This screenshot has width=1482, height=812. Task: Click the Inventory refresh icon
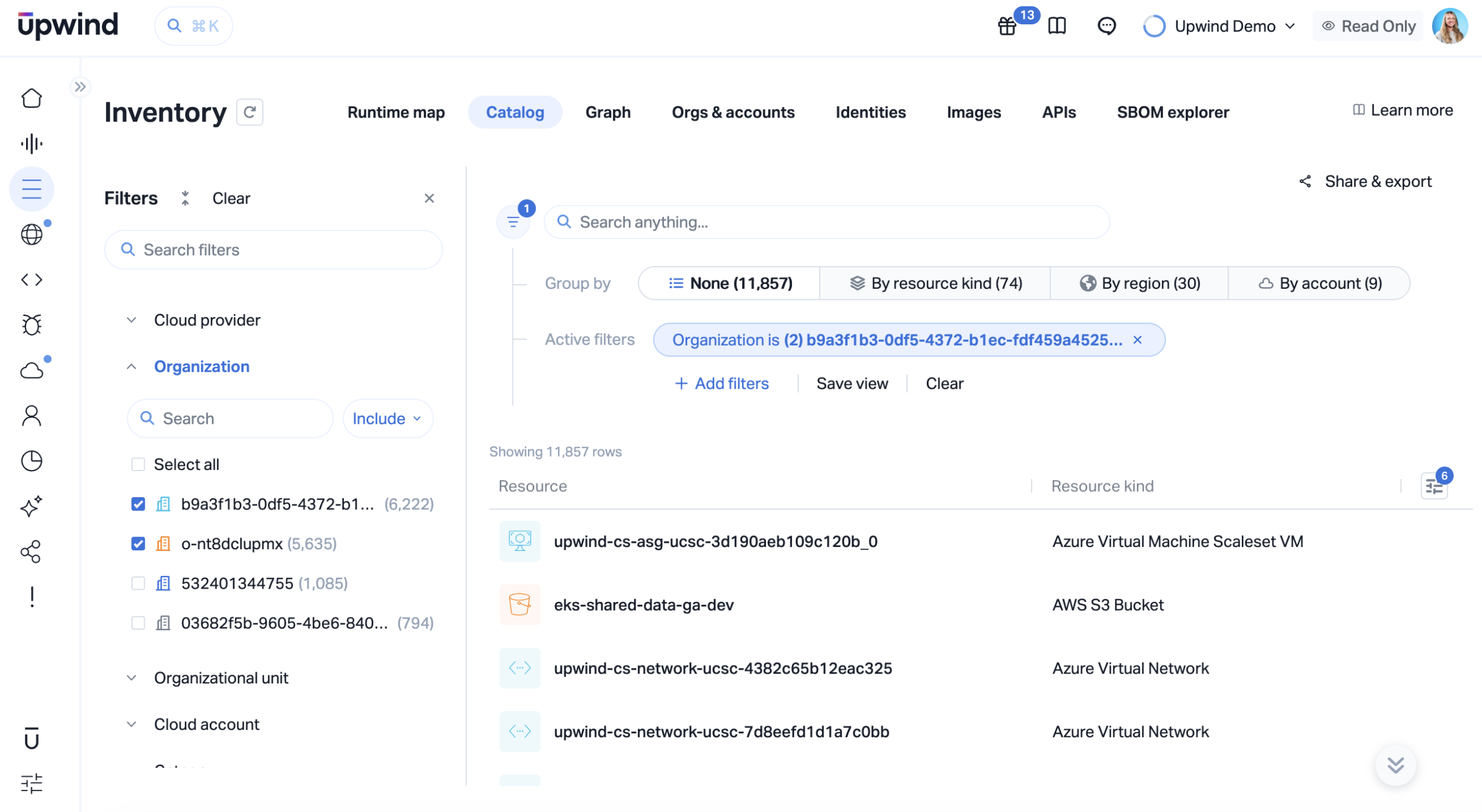[250, 112]
